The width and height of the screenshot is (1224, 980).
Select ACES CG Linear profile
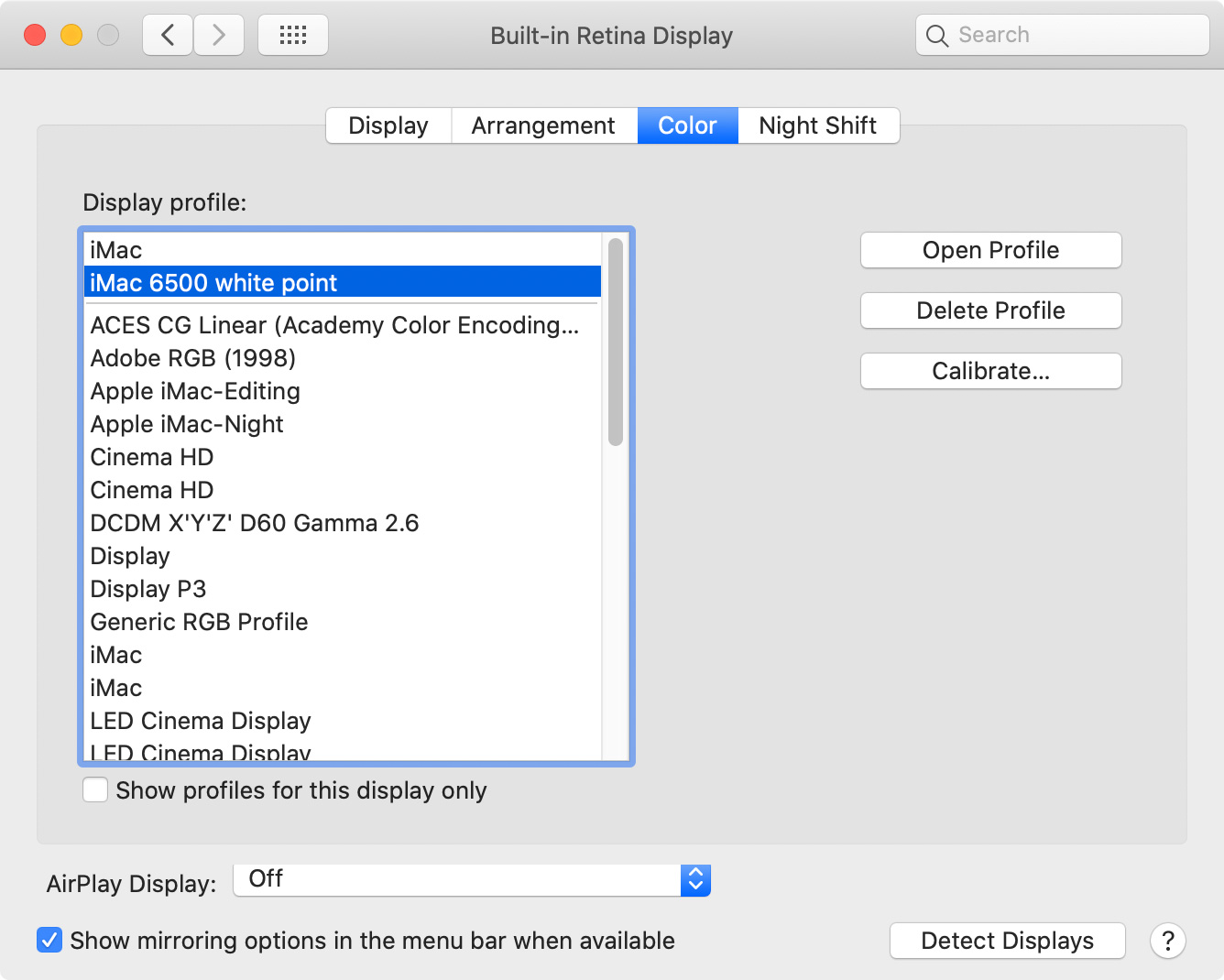[343, 325]
